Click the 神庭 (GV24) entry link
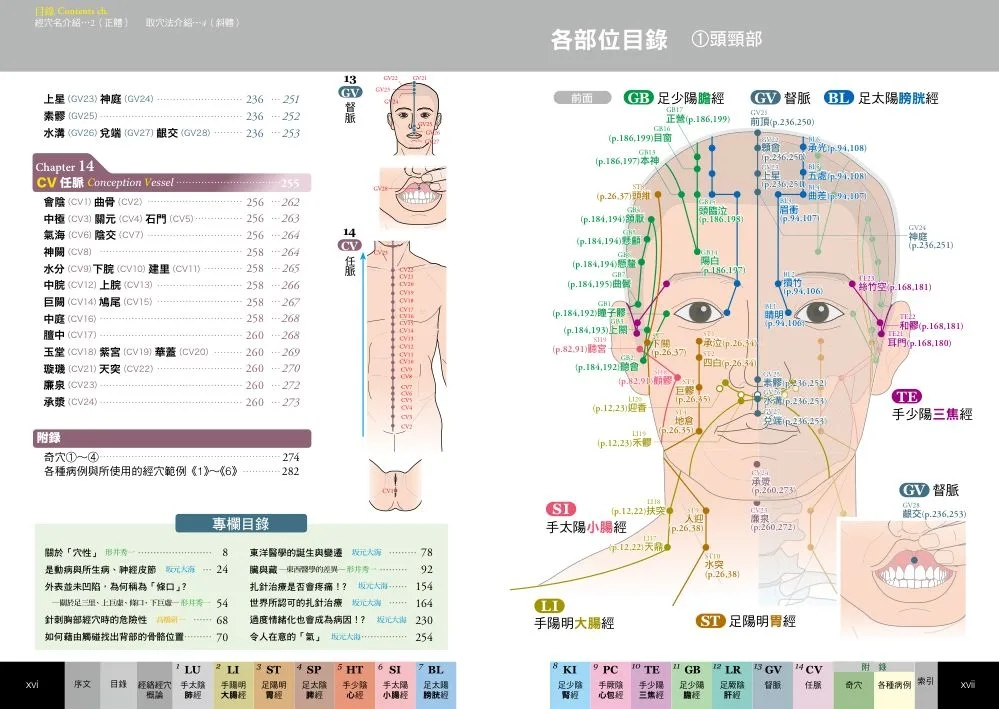Image resolution: width=999 pixels, height=709 pixels. (112, 99)
